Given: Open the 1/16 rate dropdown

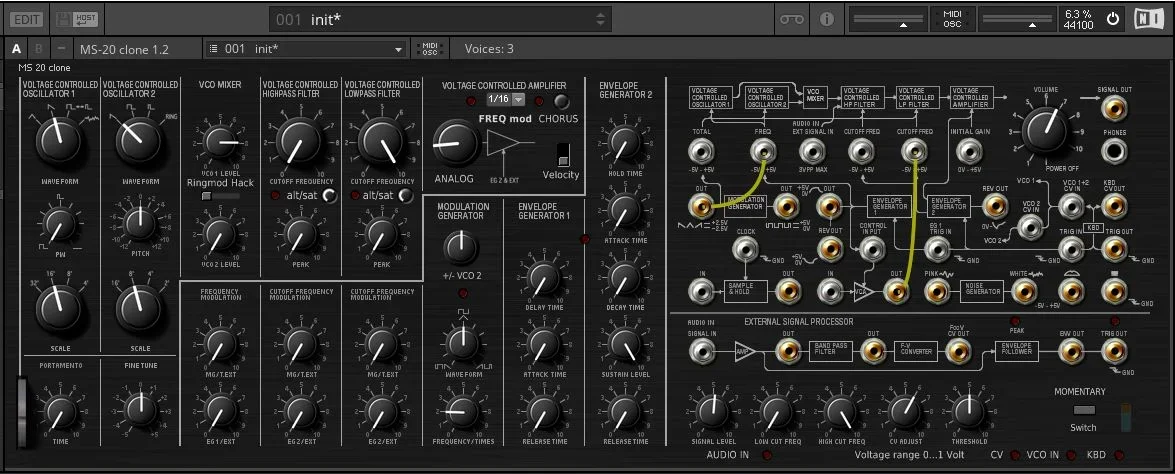Looking at the screenshot, I should (x=511, y=100).
